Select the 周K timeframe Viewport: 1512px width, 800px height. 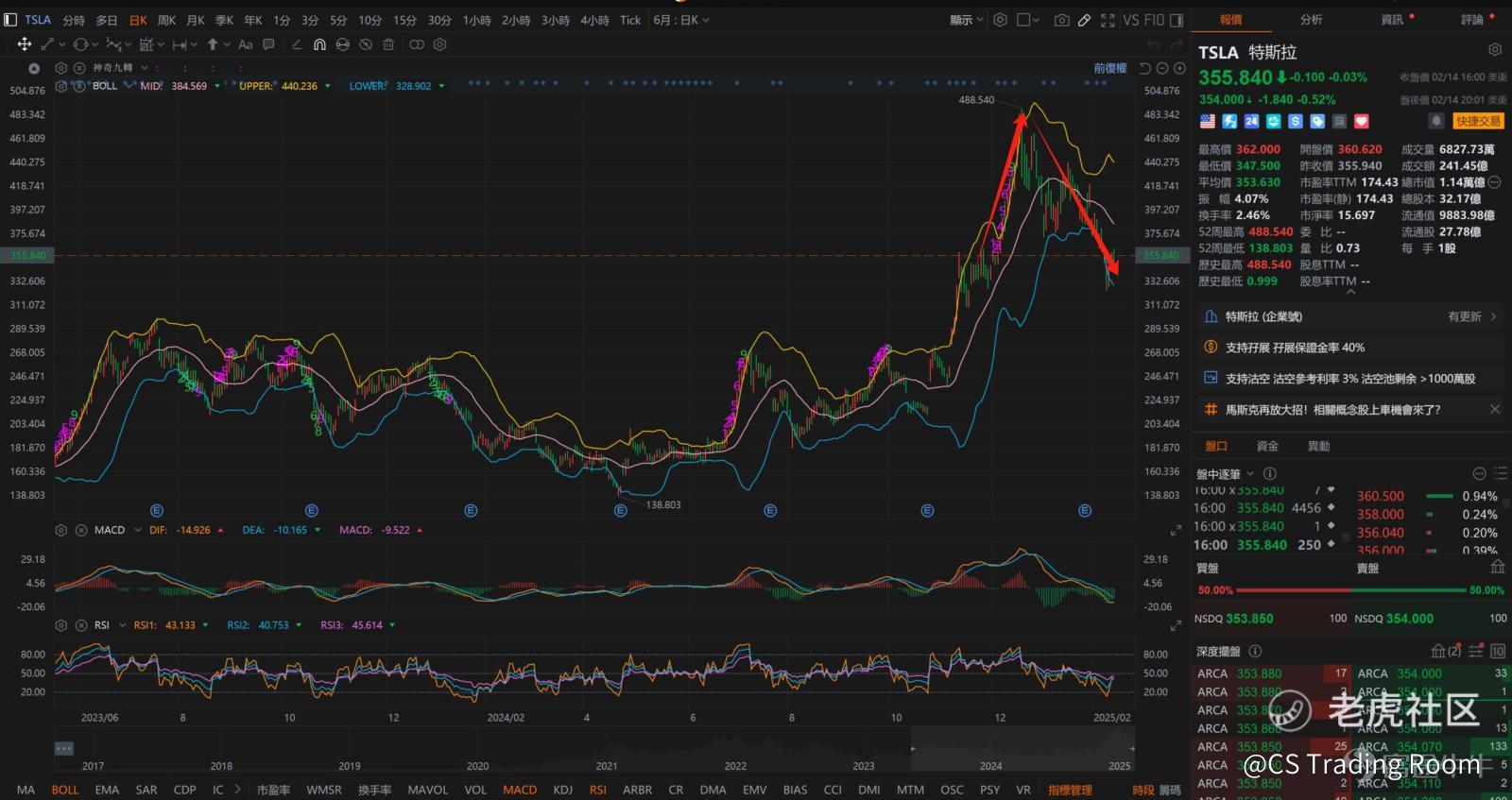pyautogui.click(x=166, y=20)
